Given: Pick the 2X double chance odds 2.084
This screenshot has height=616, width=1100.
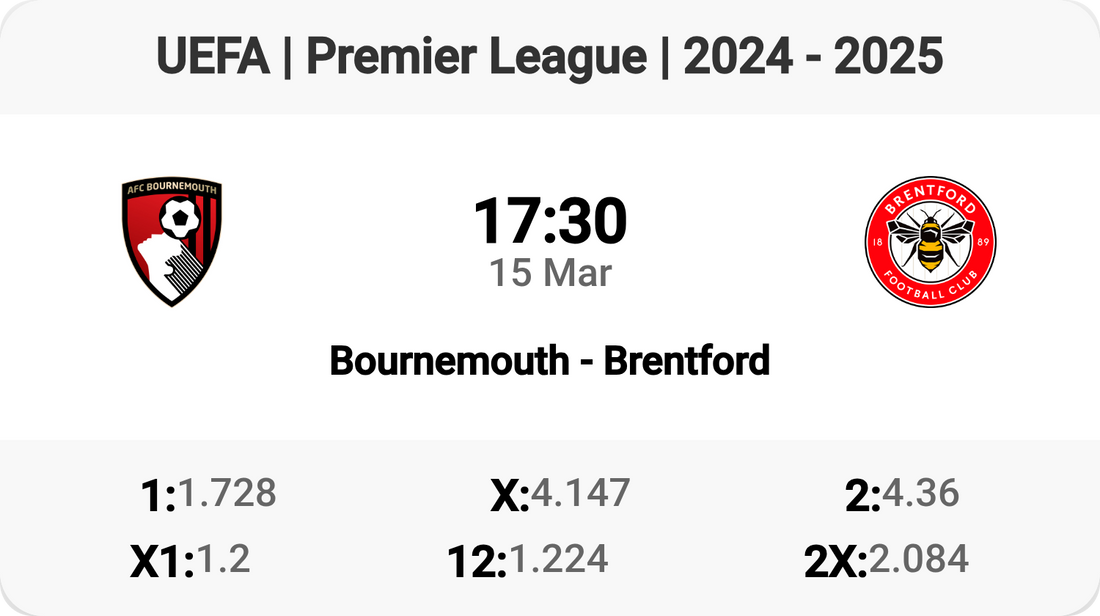Looking at the screenshot, I should click(918, 560).
